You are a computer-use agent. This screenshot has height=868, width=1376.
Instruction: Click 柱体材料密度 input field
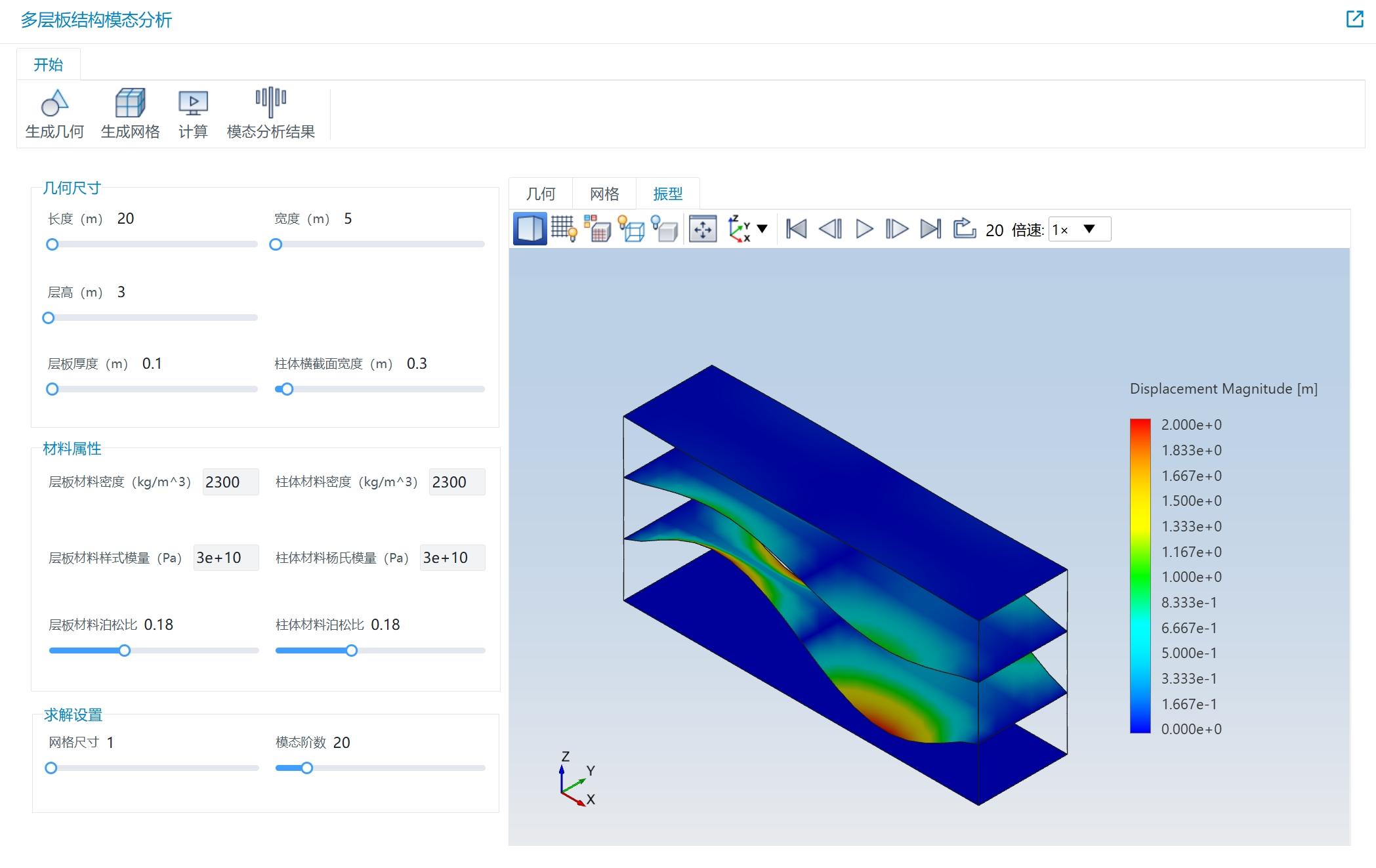(457, 482)
